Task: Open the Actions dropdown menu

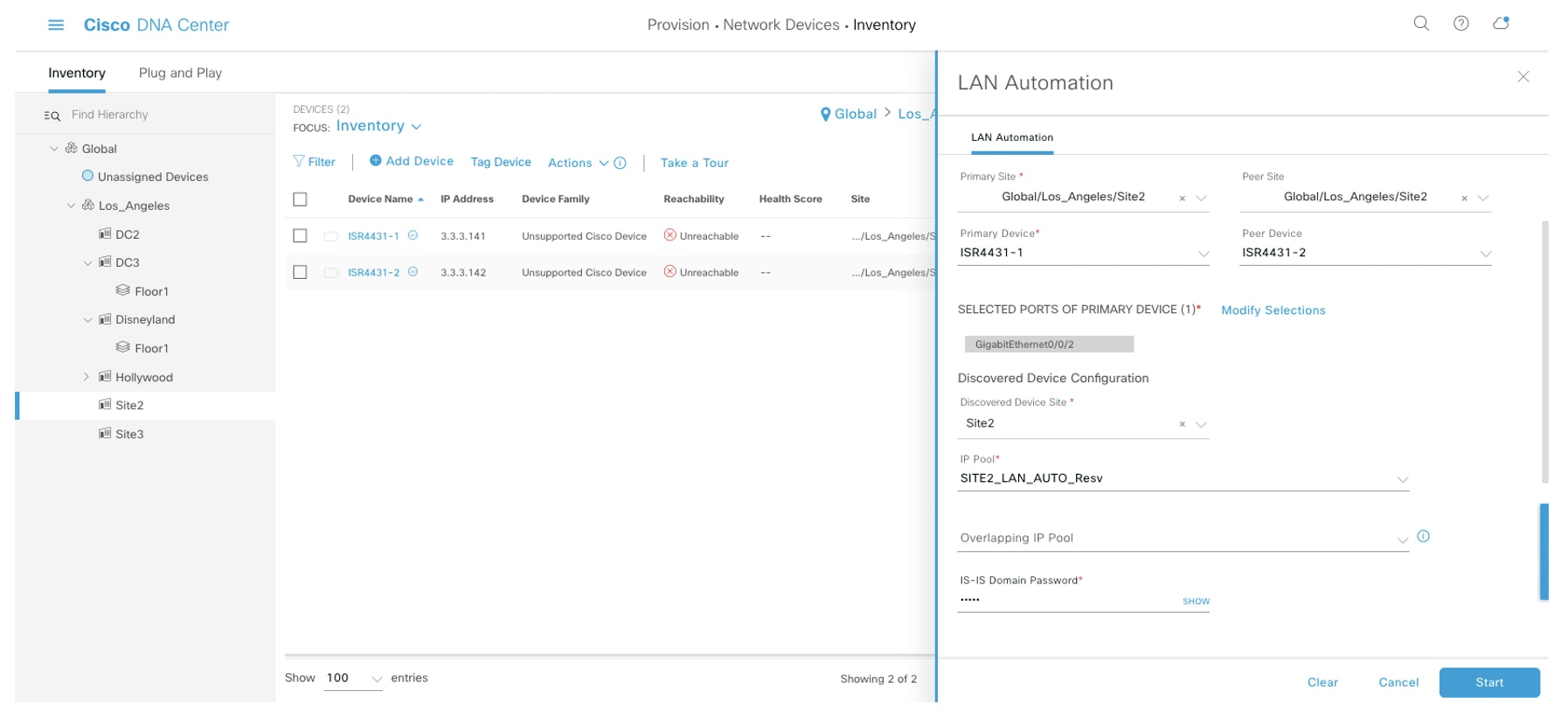Action: coord(578,163)
